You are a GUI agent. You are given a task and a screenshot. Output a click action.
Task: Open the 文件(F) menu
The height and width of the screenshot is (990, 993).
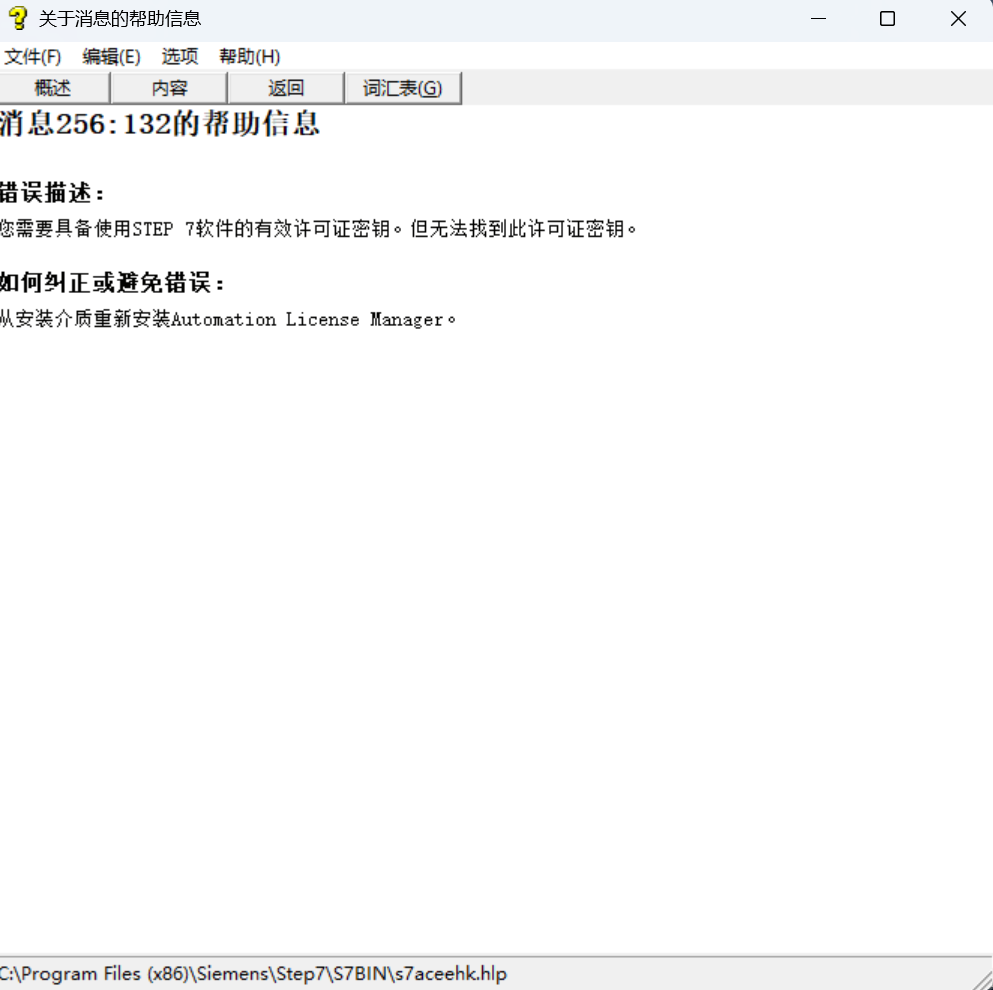pyautogui.click(x=32, y=57)
